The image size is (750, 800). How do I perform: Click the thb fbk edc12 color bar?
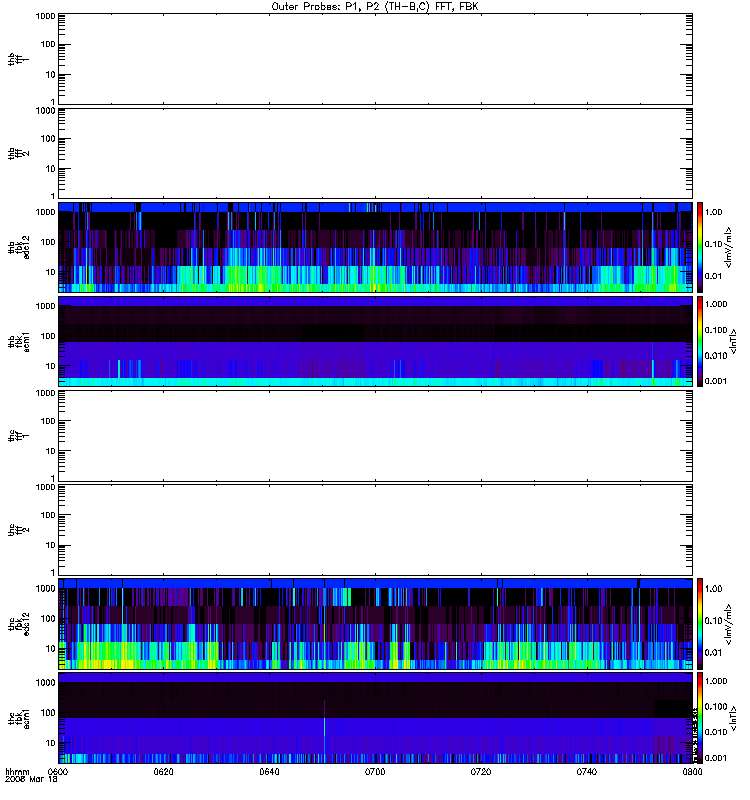click(x=700, y=247)
